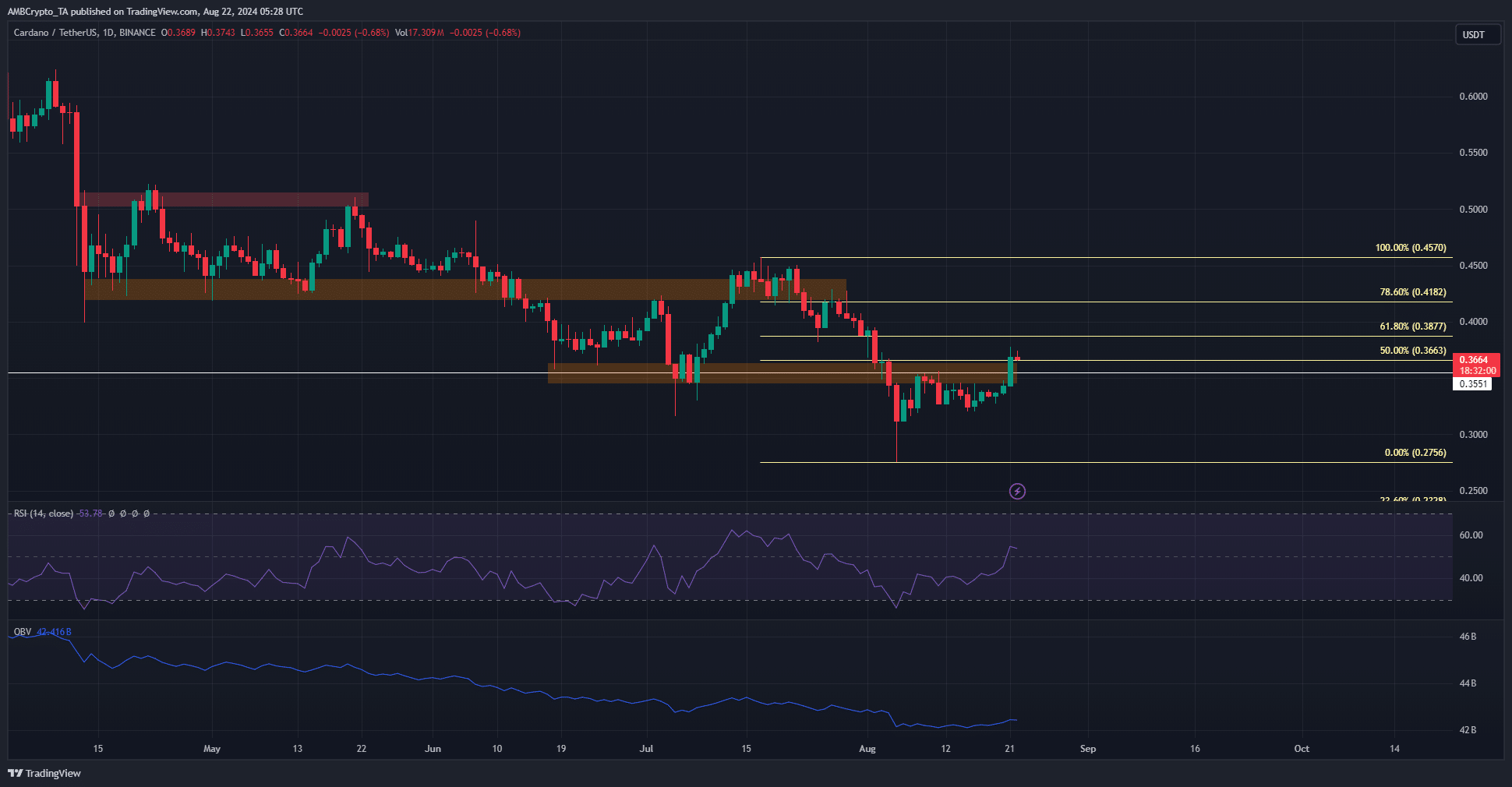The height and width of the screenshot is (787, 1512).
Task: Click the RSI value 53.78
Action: pos(90,513)
